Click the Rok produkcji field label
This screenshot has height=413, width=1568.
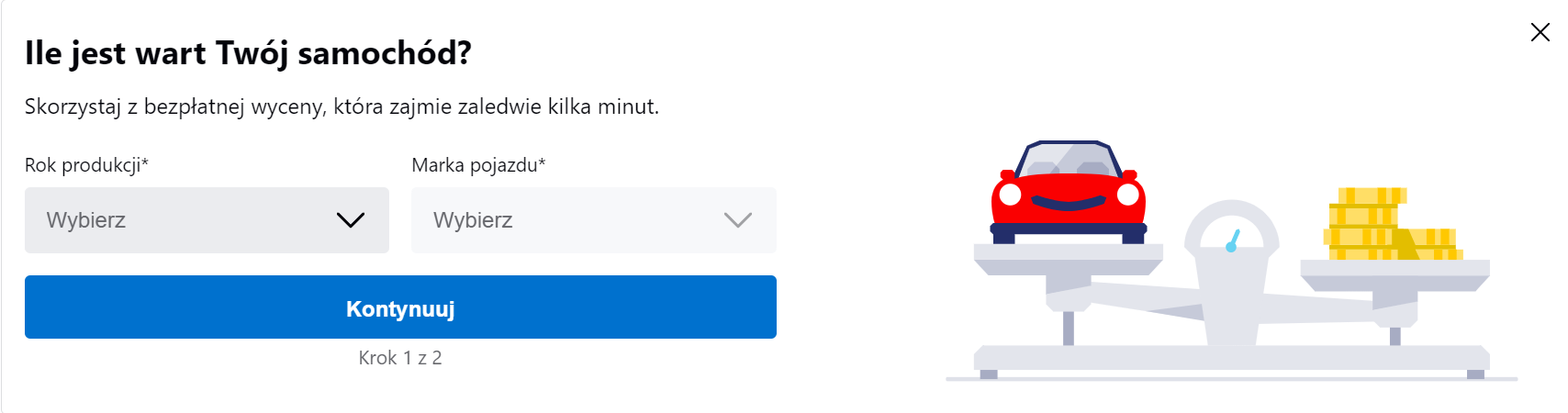[x=86, y=165]
